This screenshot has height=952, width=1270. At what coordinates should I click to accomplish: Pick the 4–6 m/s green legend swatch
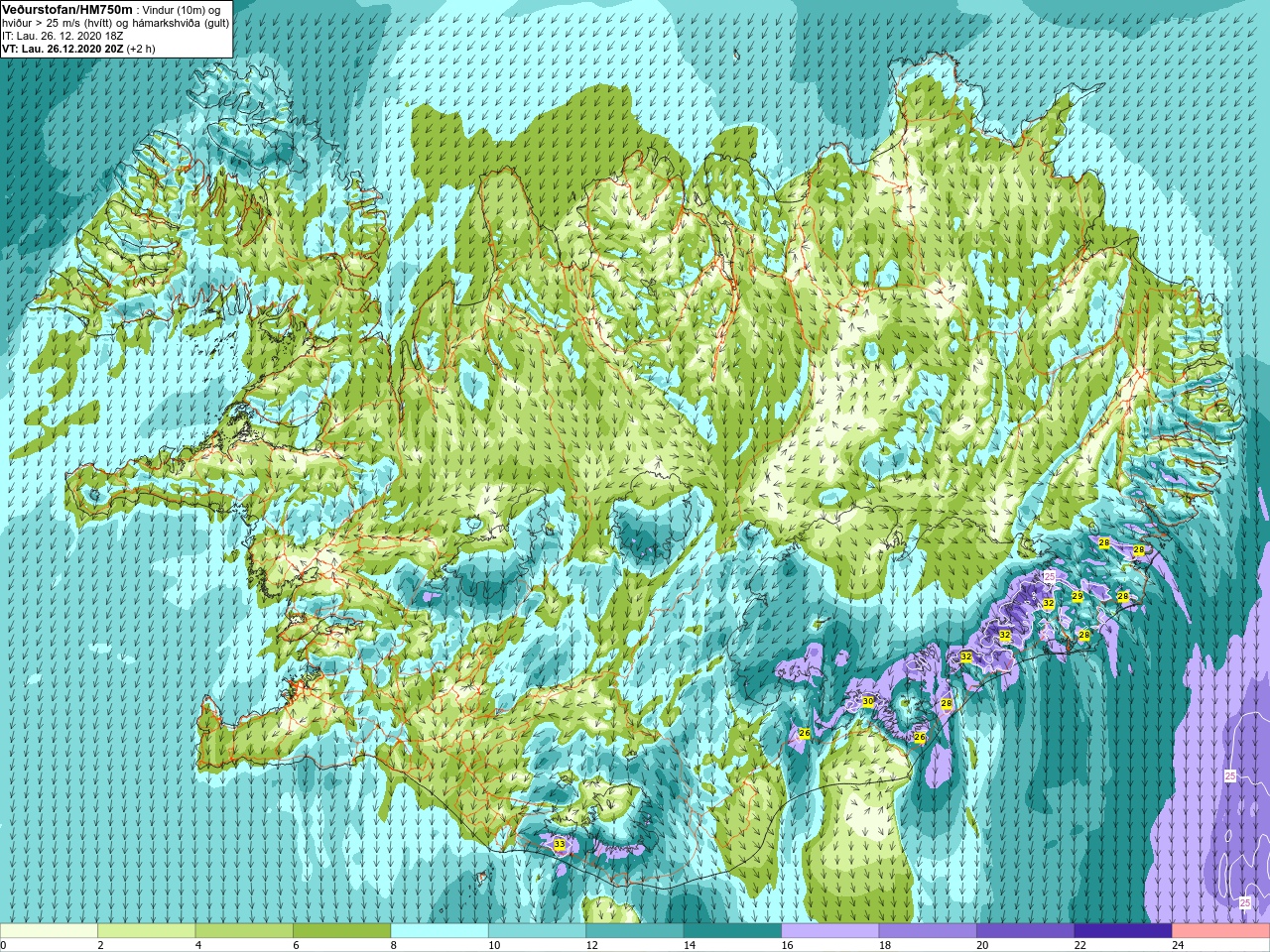tap(244, 931)
